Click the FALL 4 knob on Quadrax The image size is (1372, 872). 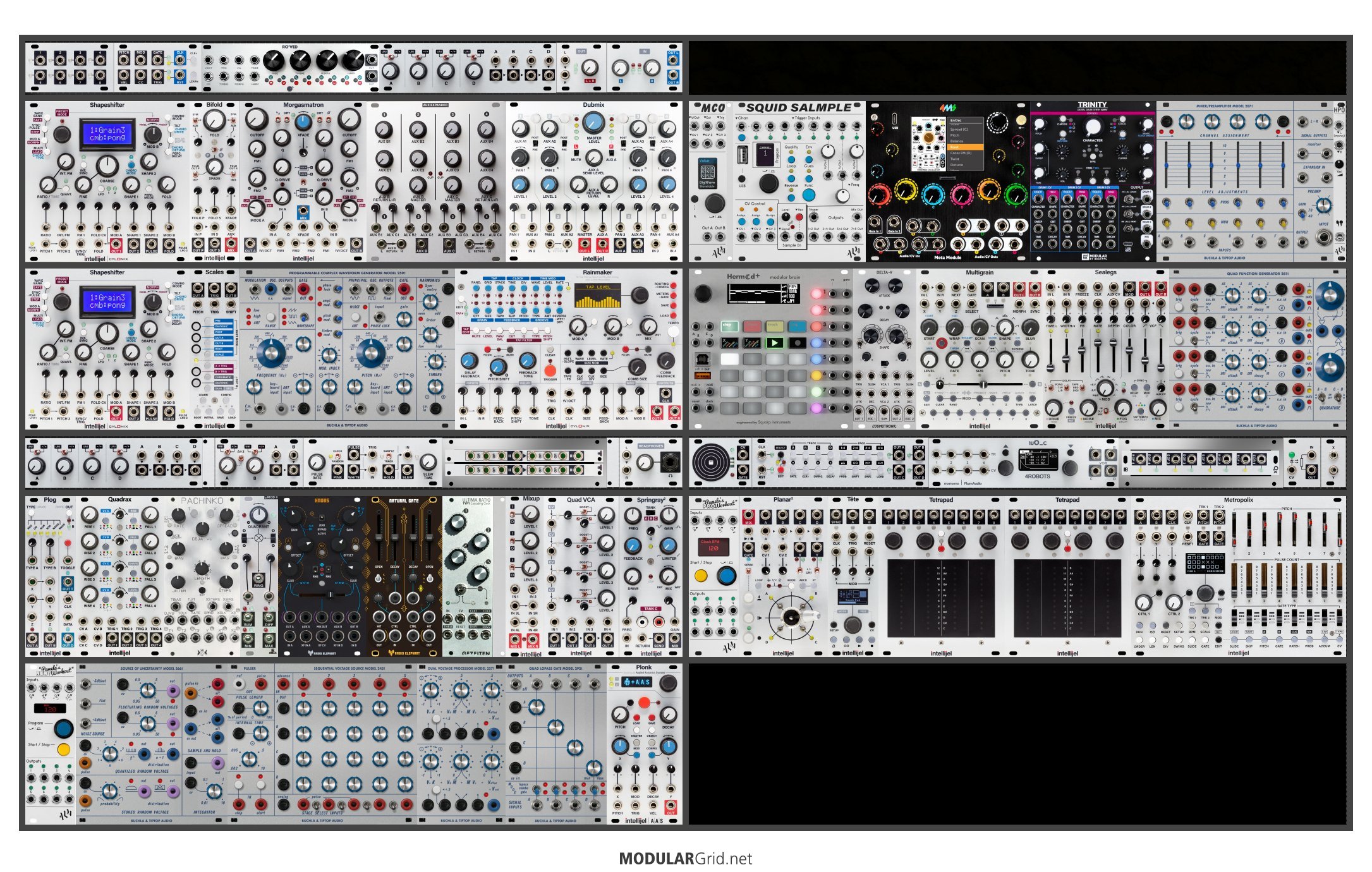(x=150, y=594)
